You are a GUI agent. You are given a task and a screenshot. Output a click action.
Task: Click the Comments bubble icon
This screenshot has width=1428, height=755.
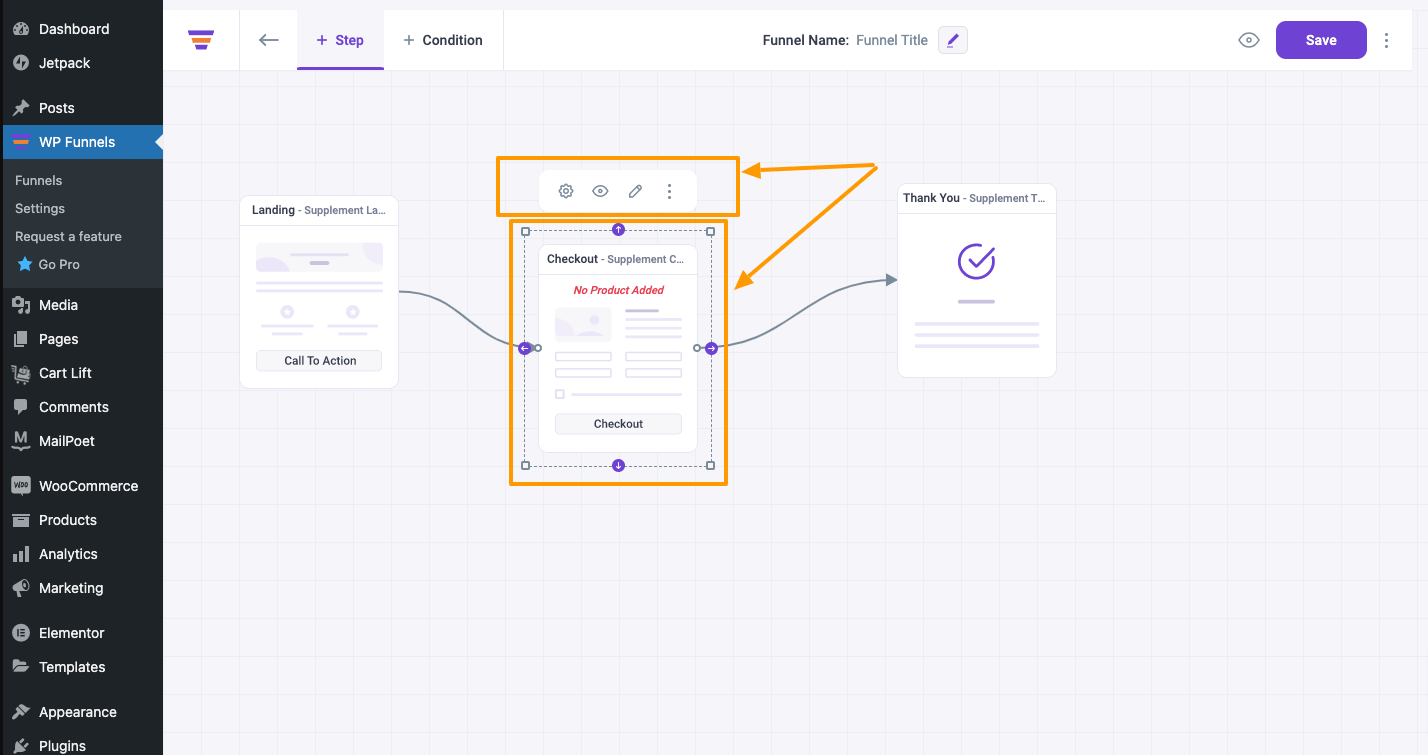coord(21,407)
